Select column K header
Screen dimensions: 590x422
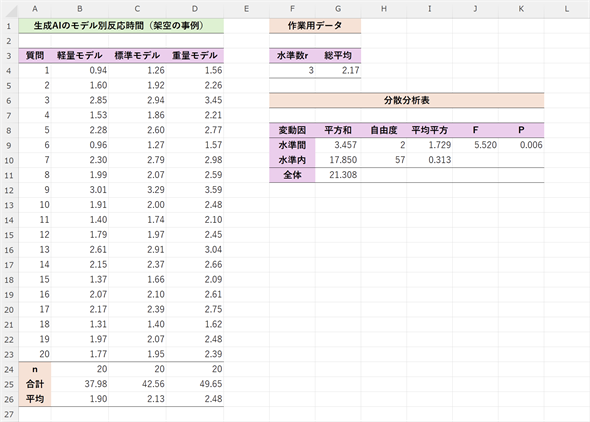pos(521,8)
